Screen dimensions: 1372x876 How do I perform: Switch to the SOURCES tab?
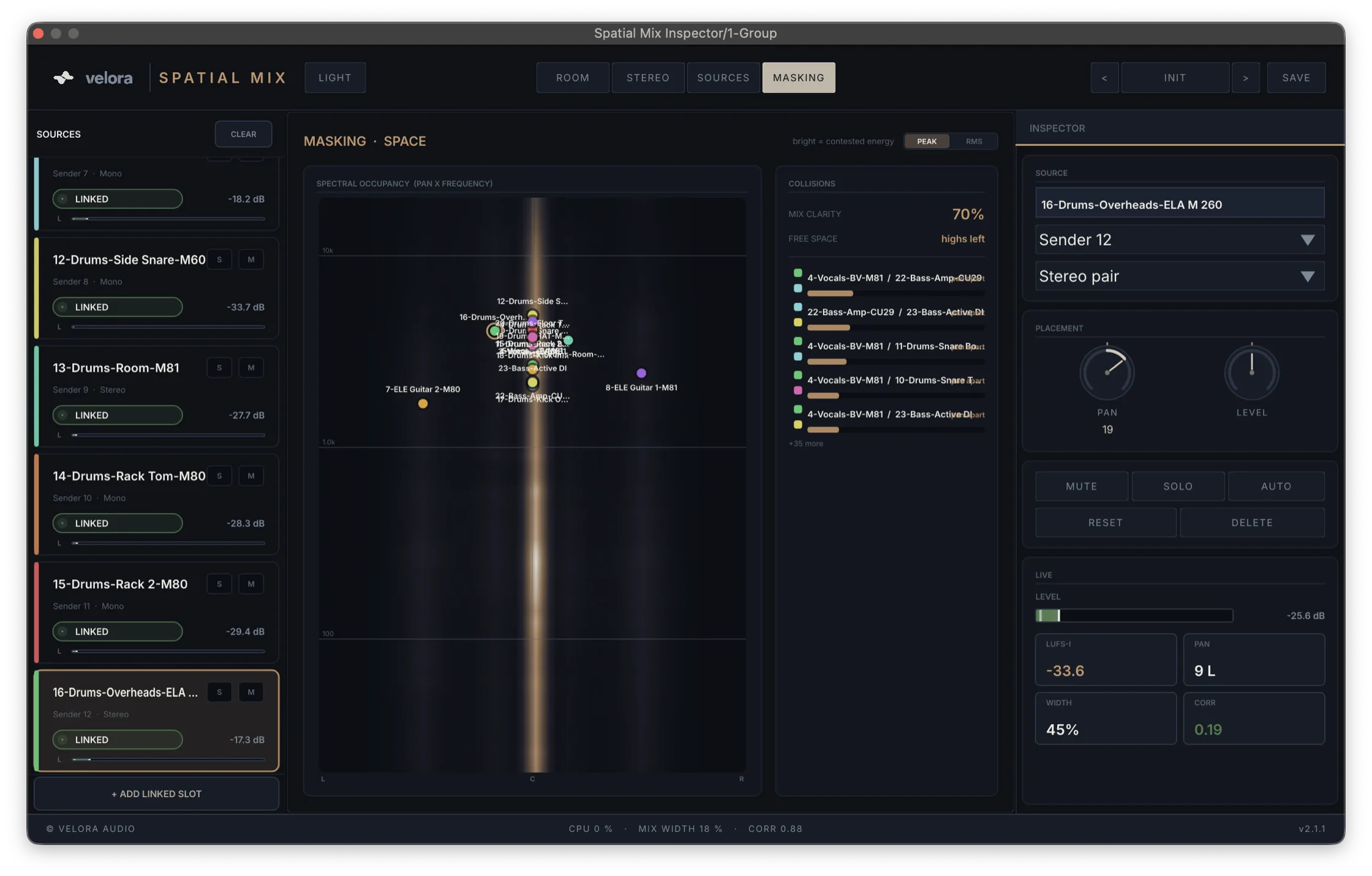point(723,78)
